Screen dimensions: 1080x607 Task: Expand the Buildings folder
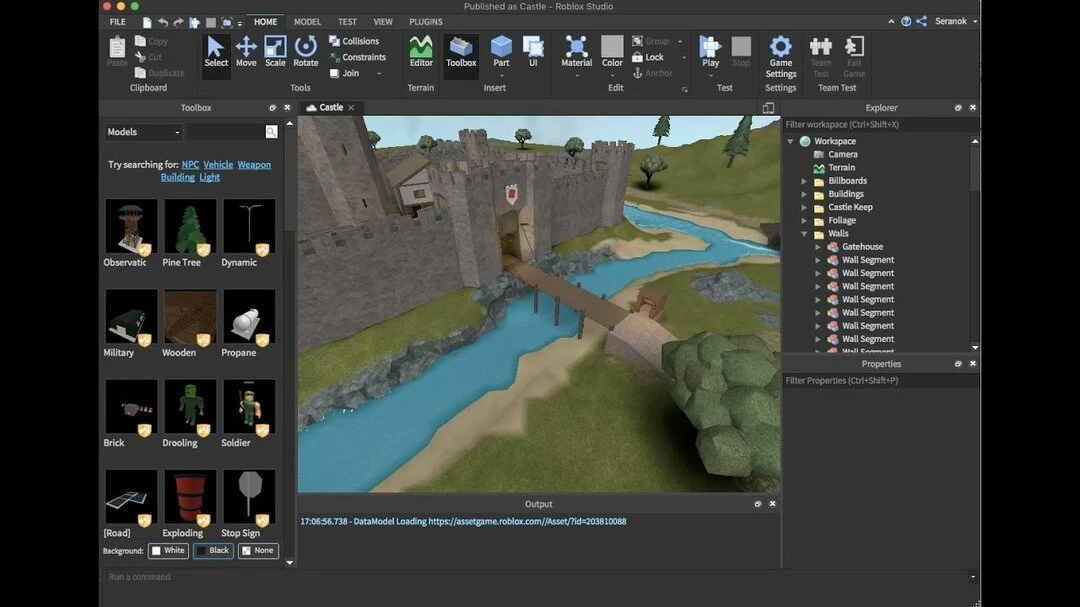[x=804, y=194]
